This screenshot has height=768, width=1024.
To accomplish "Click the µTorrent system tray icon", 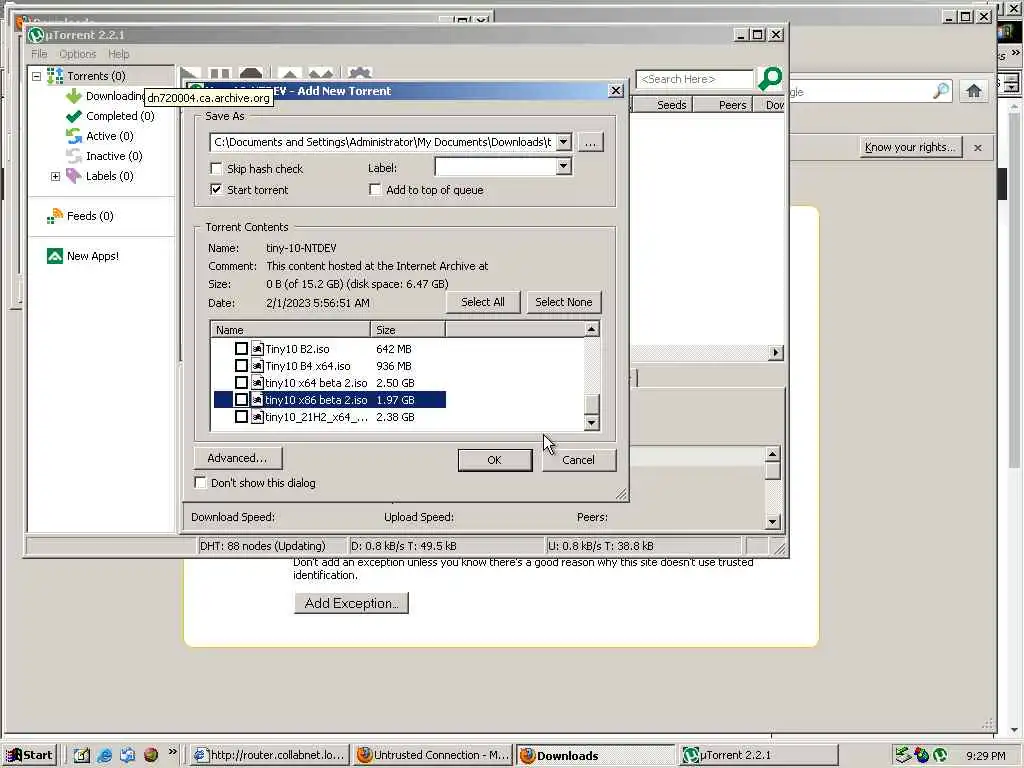I will pyautogui.click(x=940, y=755).
